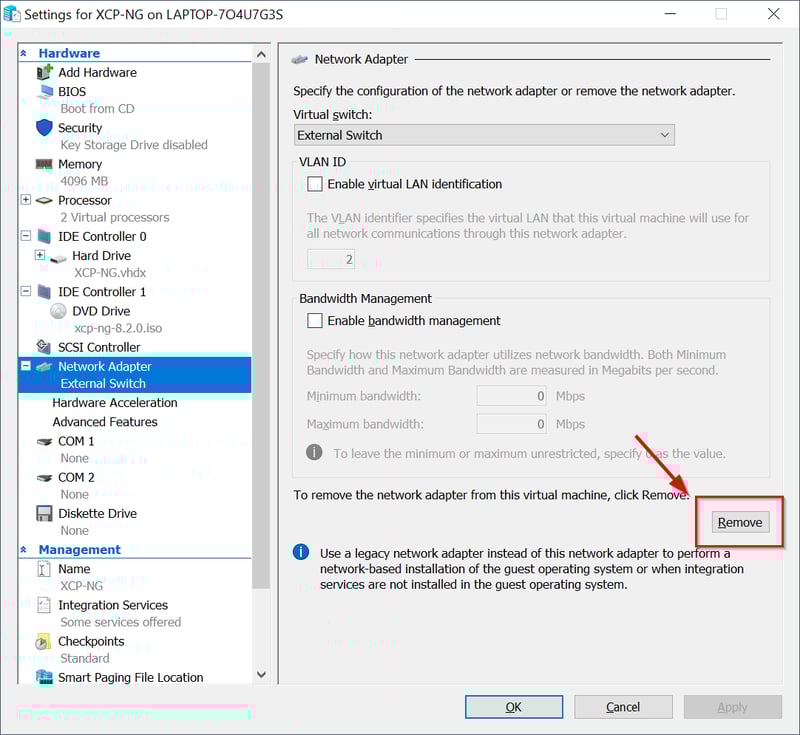Collapse the Network Adapter tree node
Screen dimensions: 800x735
point(26,366)
